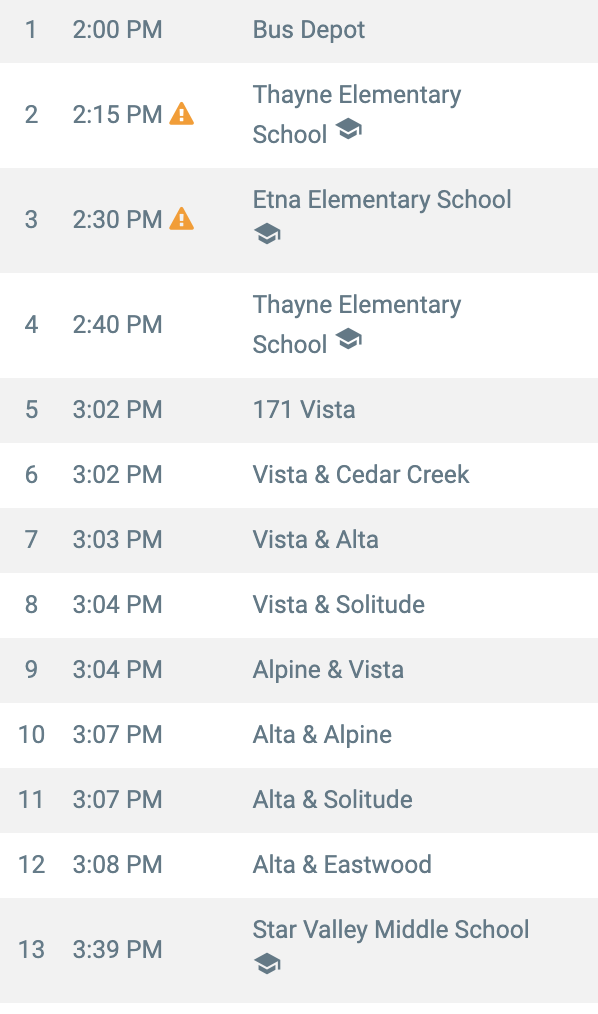This screenshot has height=1014, width=598.
Task: Click the 3:39 PM arrival time
Action: point(117,949)
